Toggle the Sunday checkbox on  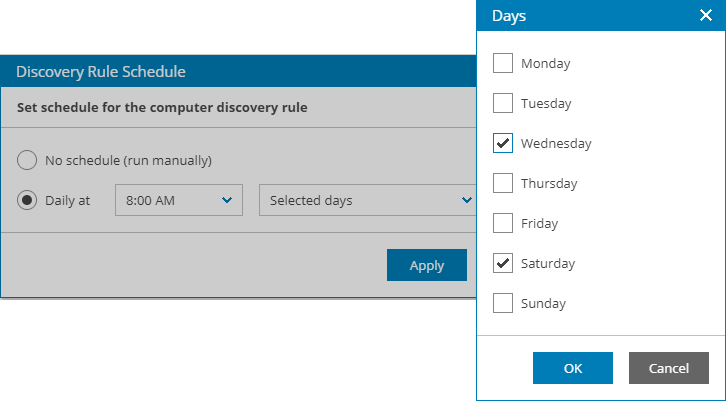coord(503,303)
